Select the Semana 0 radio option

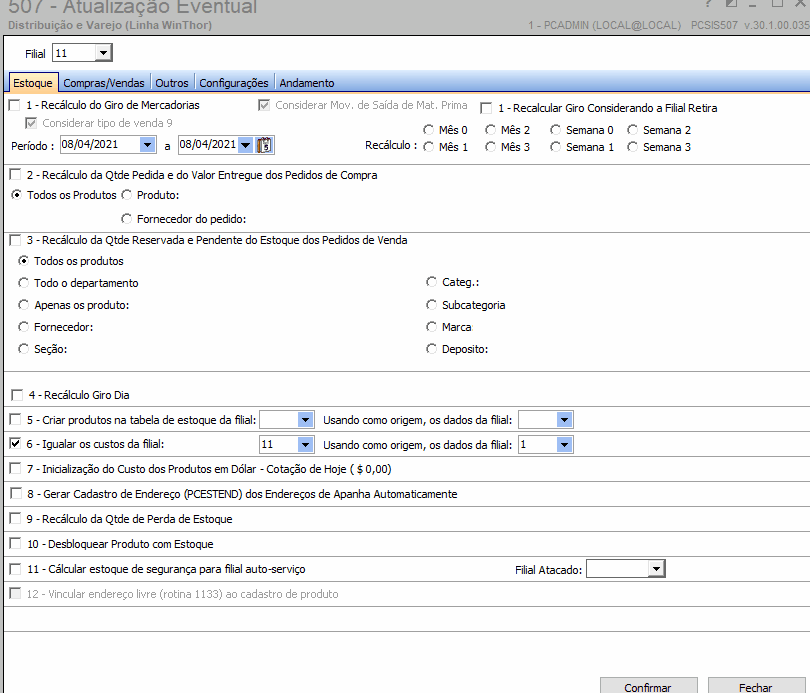tap(555, 130)
